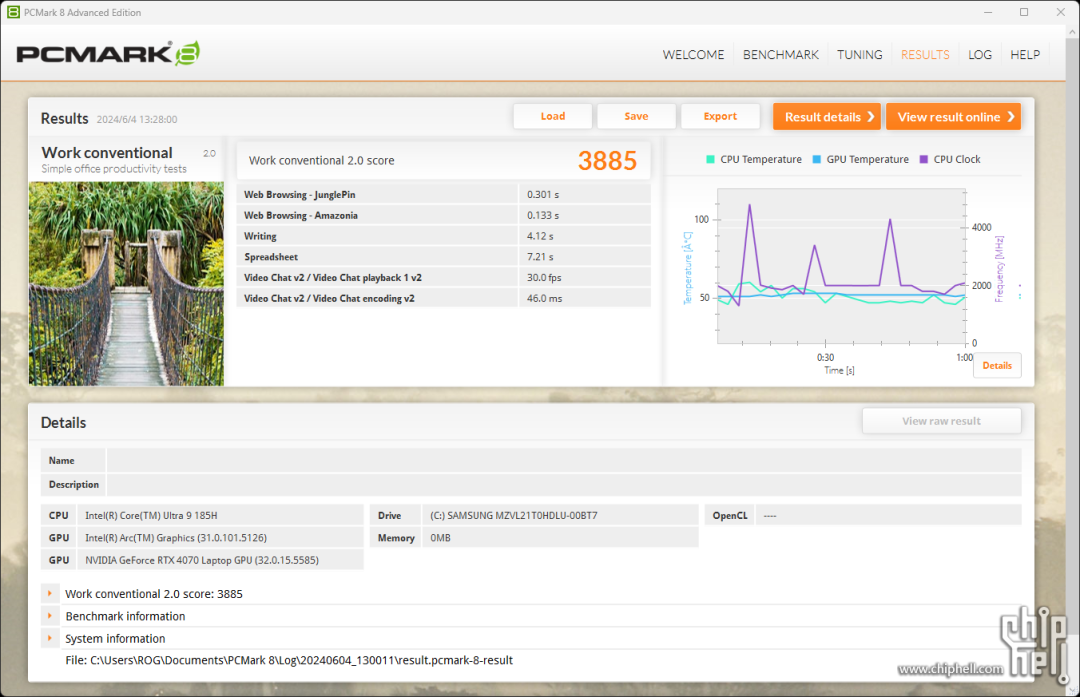Click the GPU Temperature legend swatch
Screen dimensions: 1080x697
[x=816, y=159]
